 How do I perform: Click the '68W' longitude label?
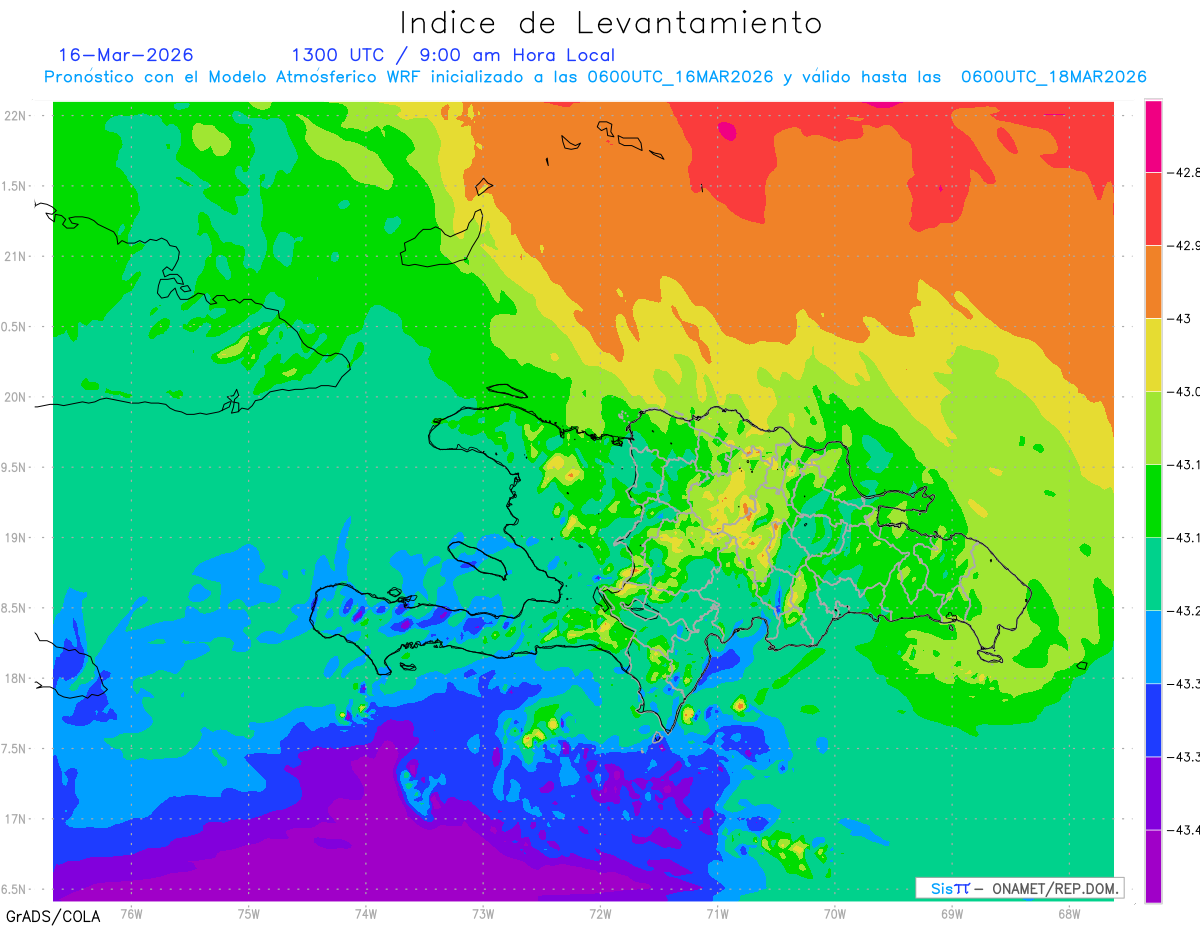click(x=1069, y=914)
